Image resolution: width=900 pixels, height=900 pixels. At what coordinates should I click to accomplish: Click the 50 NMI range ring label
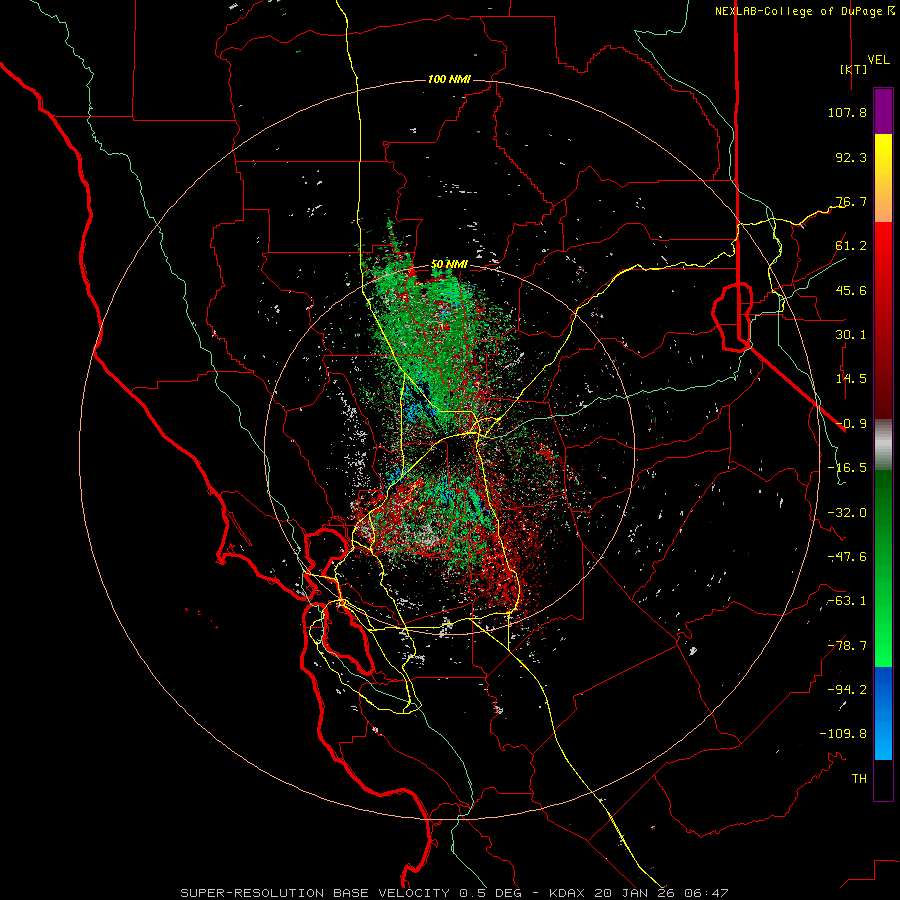click(449, 265)
